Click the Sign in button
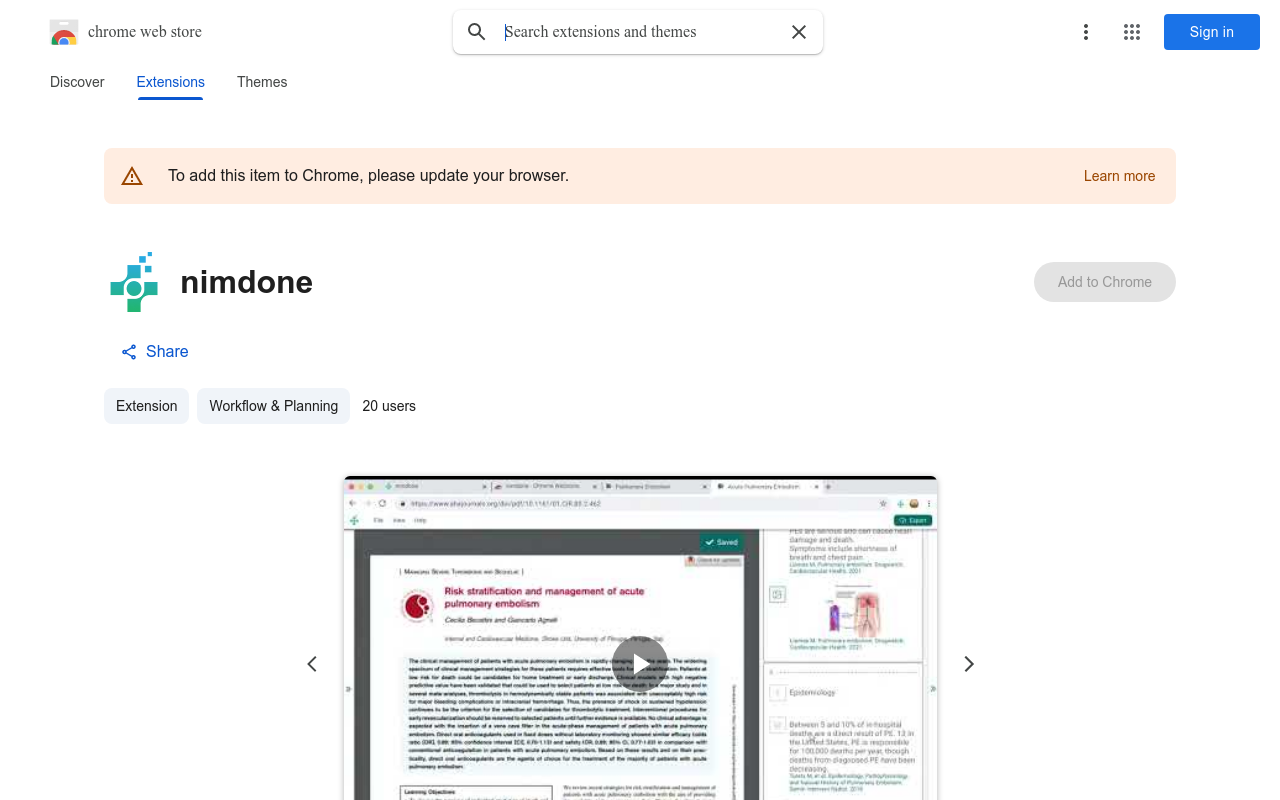This screenshot has height=800, width=1280. coord(1212,32)
